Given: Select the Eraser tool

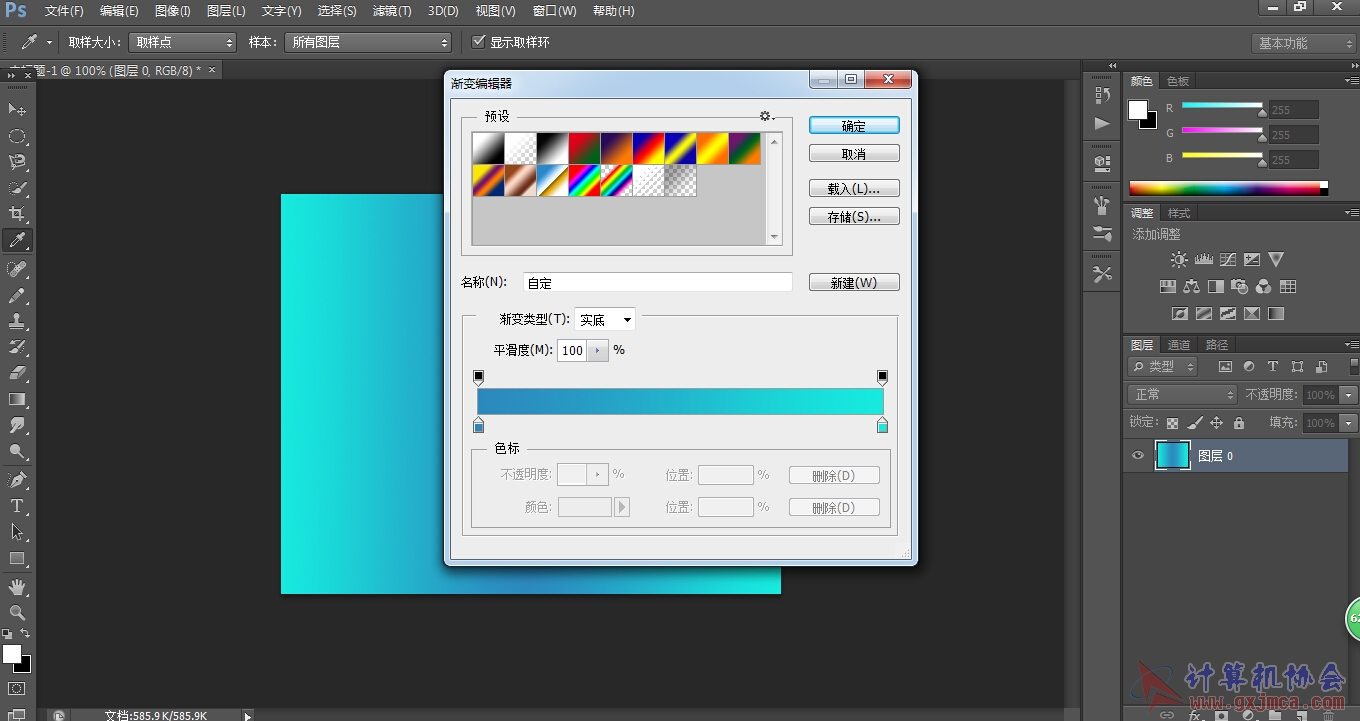Looking at the screenshot, I should 17,374.
